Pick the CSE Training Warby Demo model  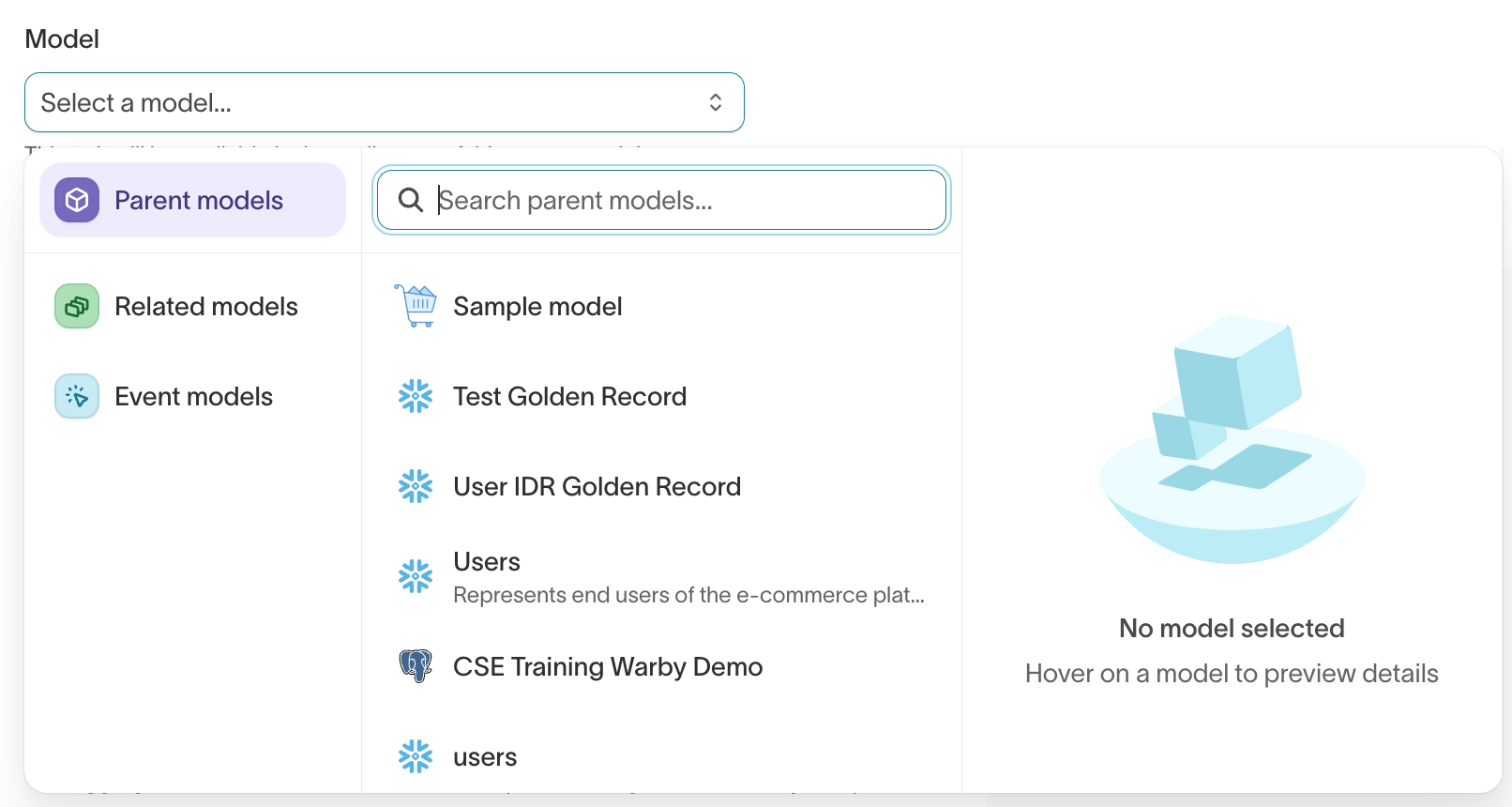(661, 666)
